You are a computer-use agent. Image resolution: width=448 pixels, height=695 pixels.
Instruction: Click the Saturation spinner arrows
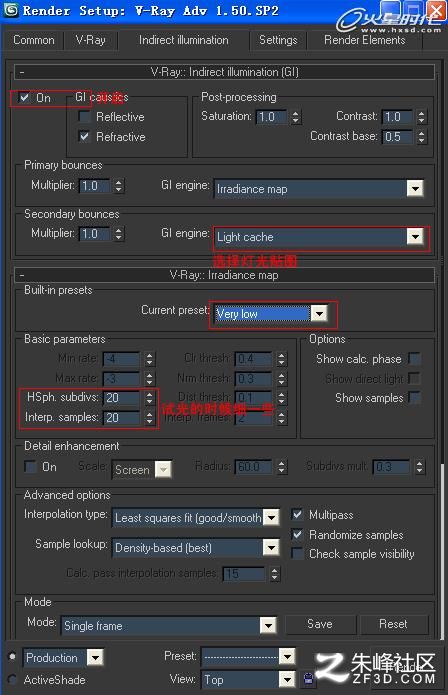pos(296,117)
